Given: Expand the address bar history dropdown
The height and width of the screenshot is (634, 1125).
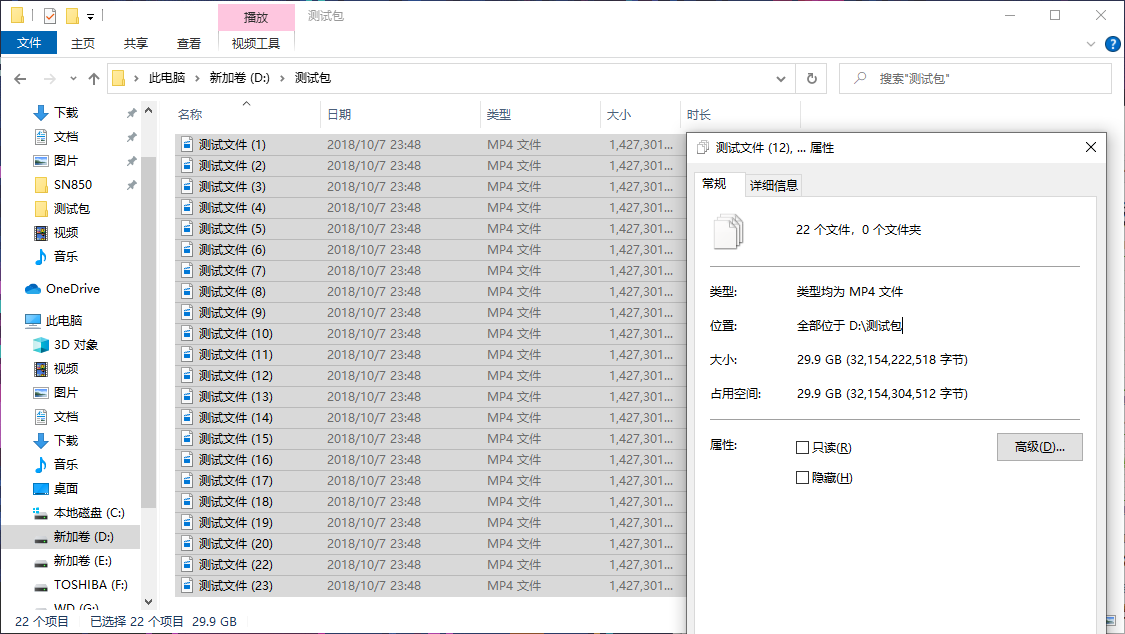Looking at the screenshot, I should 781,79.
